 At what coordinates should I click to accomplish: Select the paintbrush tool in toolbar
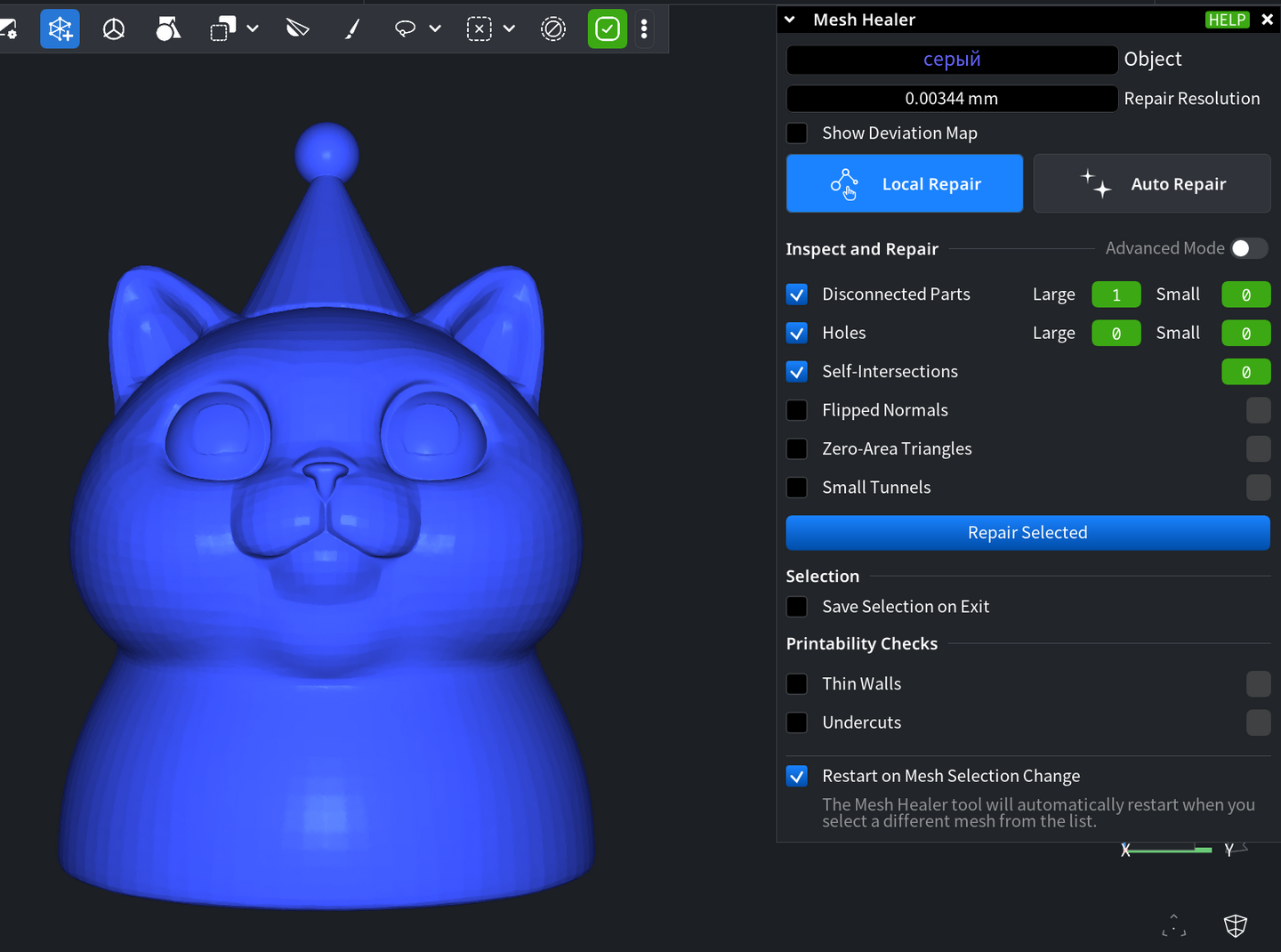[352, 29]
